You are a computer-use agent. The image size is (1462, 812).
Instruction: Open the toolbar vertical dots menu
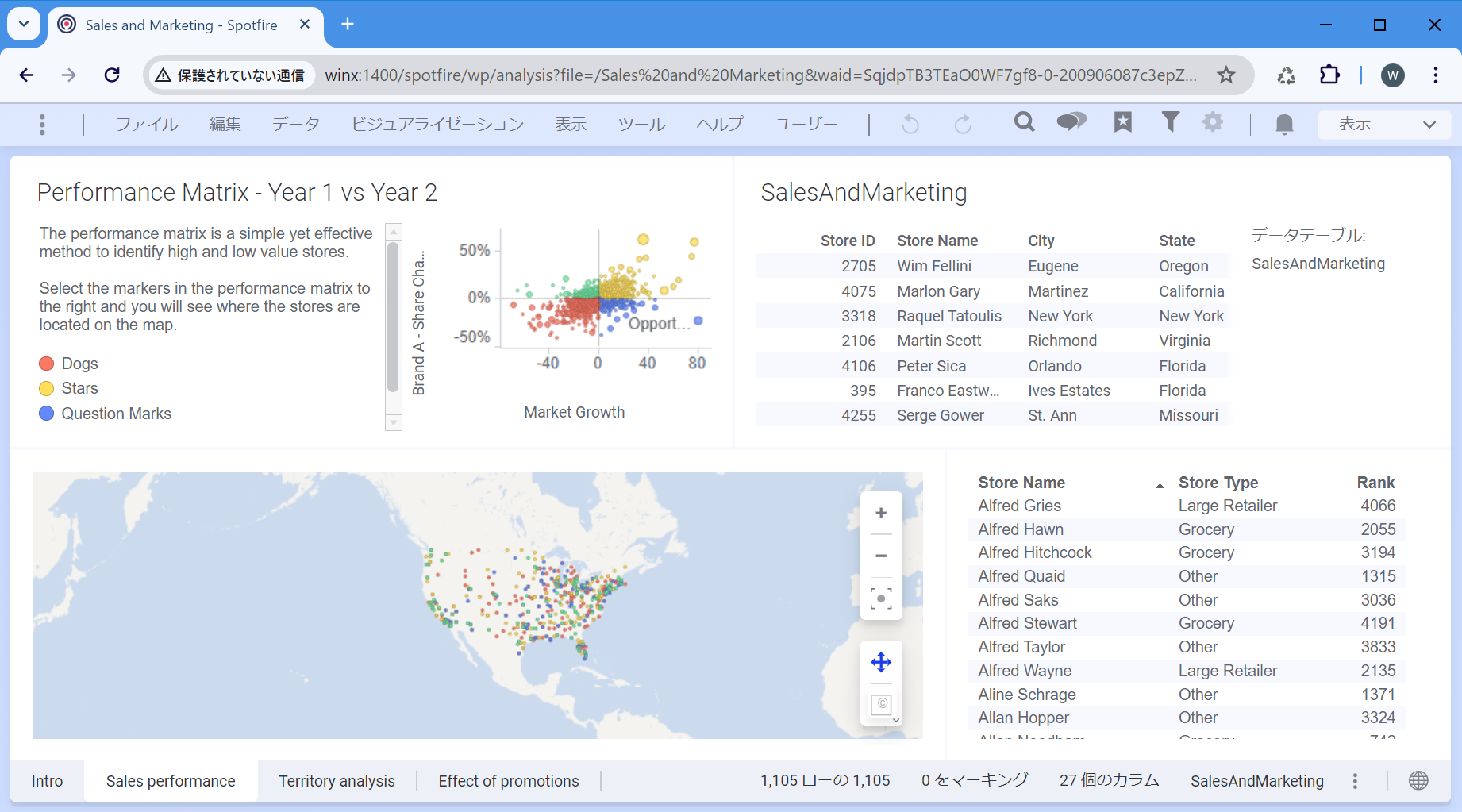[42, 124]
